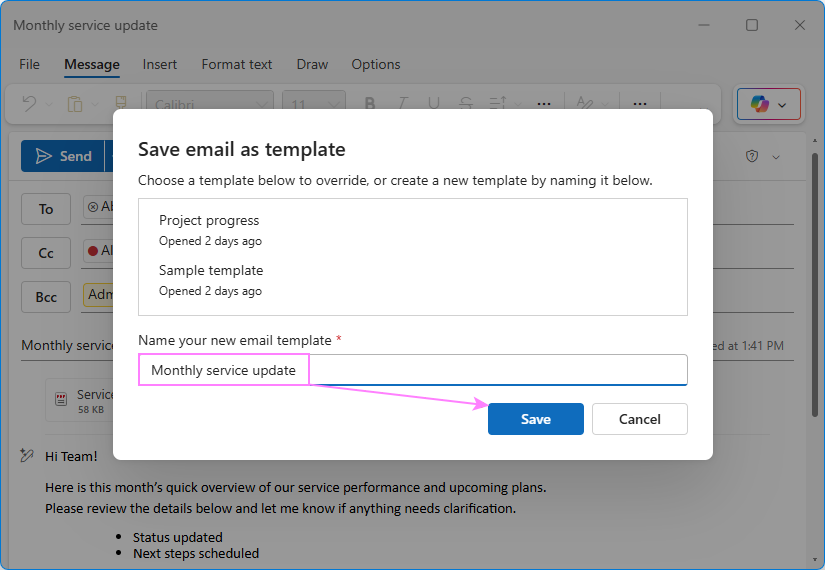Expand the chevron next to the shield icon
The image size is (825, 570).
click(776, 157)
